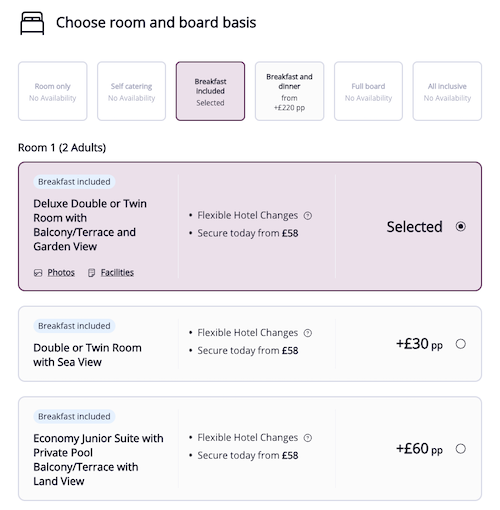Open info icon for Junior Suite's Flexible Hotel Changes

(308, 438)
